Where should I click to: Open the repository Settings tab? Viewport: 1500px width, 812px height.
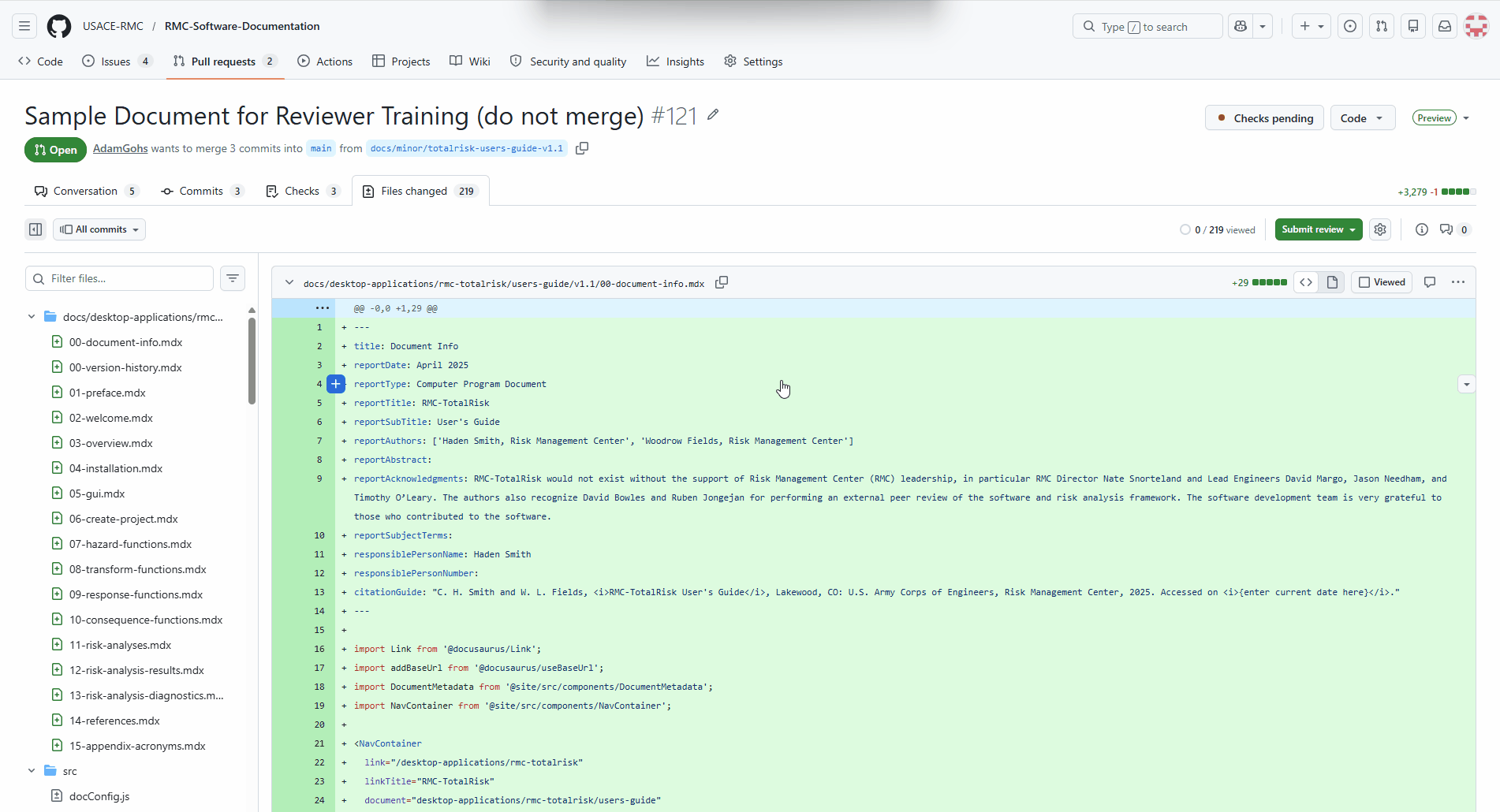pyautogui.click(x=753, y=61)
